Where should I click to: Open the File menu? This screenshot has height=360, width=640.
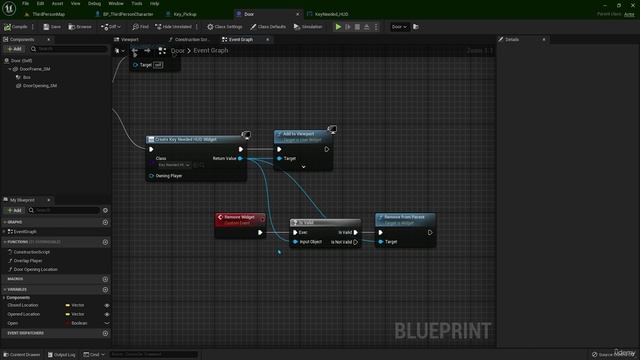point(25,3)
